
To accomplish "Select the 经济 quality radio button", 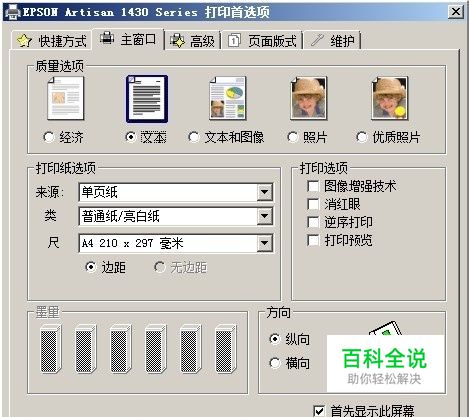I will 49,137.
